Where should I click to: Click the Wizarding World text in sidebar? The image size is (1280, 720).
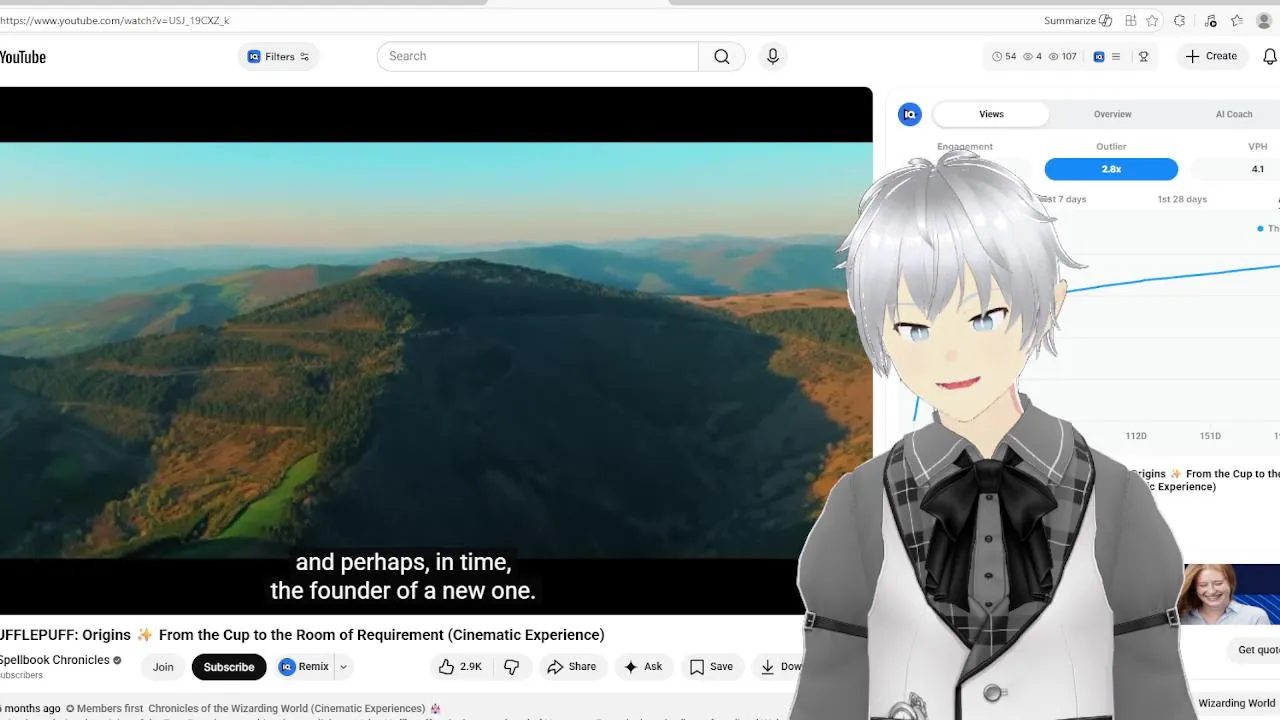tap(1237, 703)
